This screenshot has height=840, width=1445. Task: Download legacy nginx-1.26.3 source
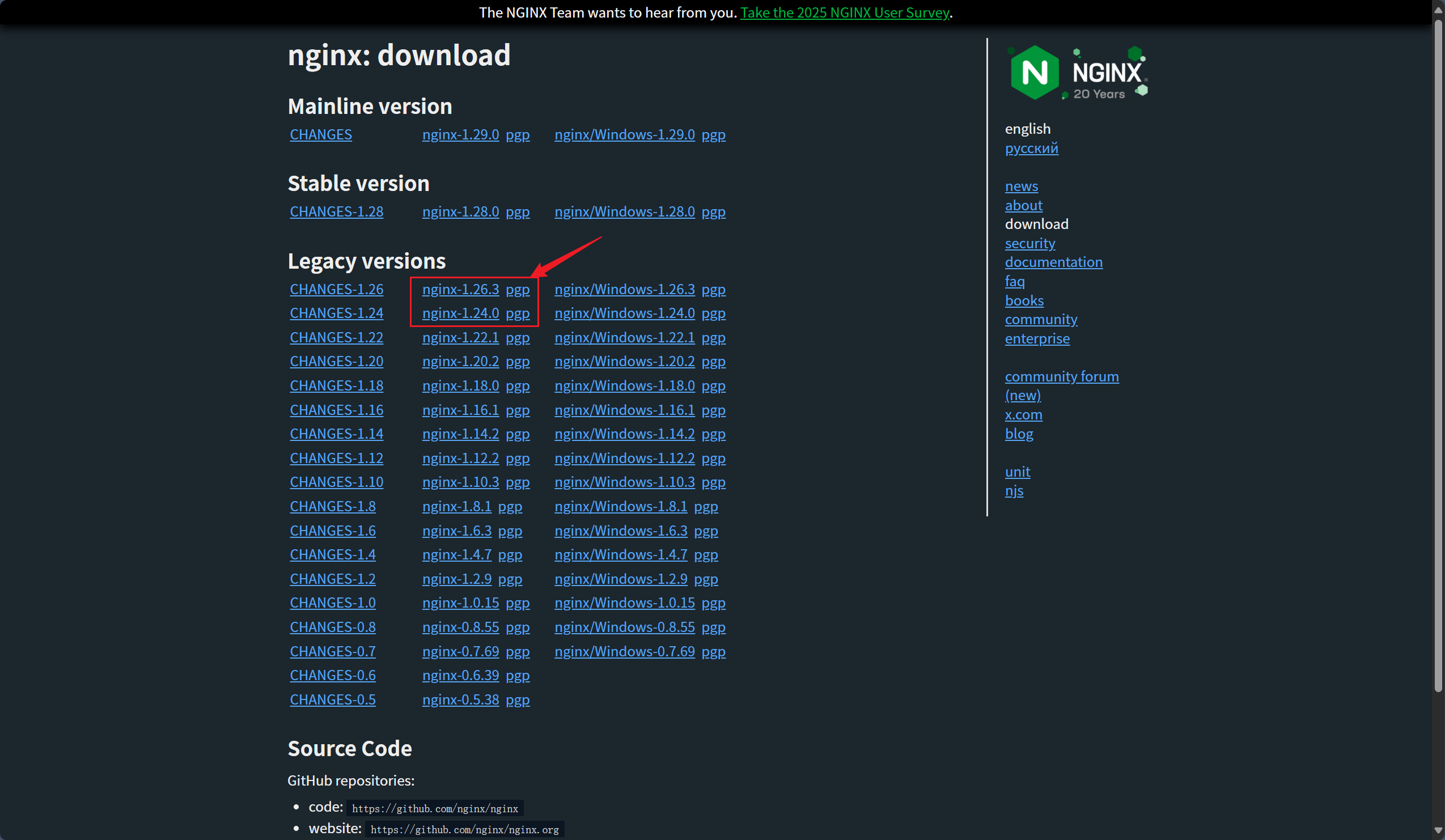coord(460,289)
